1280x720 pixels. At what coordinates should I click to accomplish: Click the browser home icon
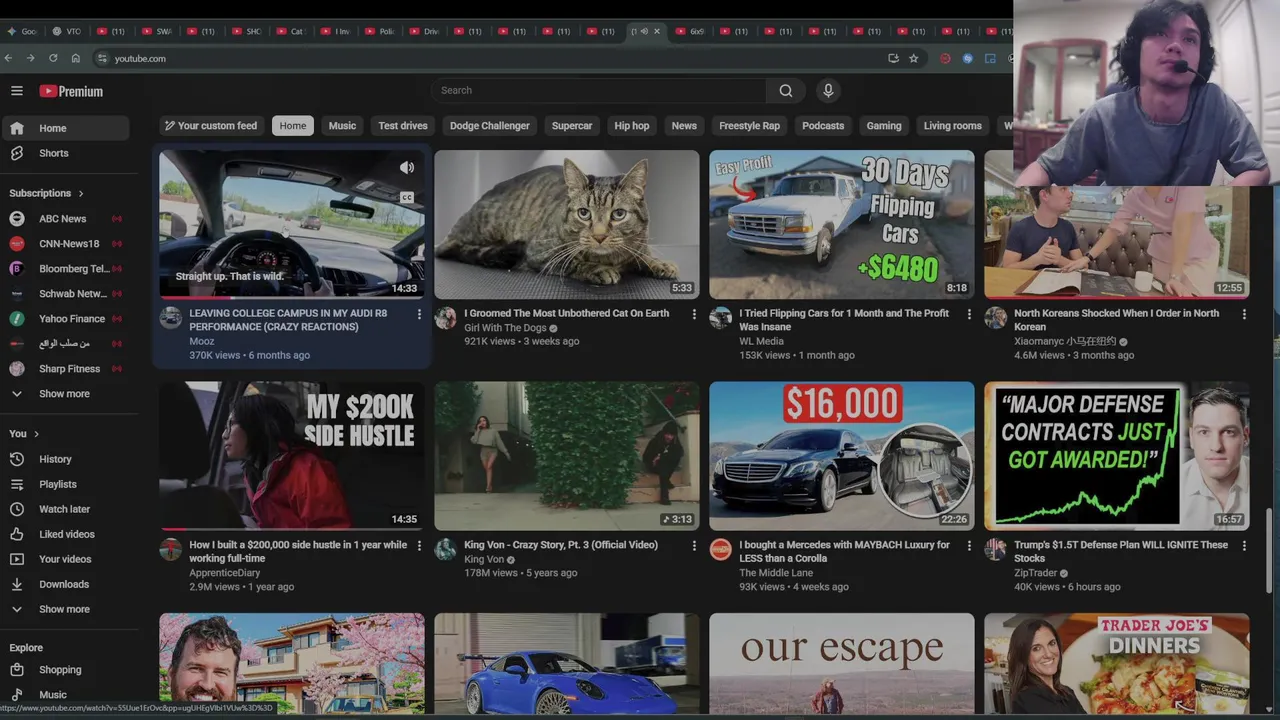tap(75, 58)
